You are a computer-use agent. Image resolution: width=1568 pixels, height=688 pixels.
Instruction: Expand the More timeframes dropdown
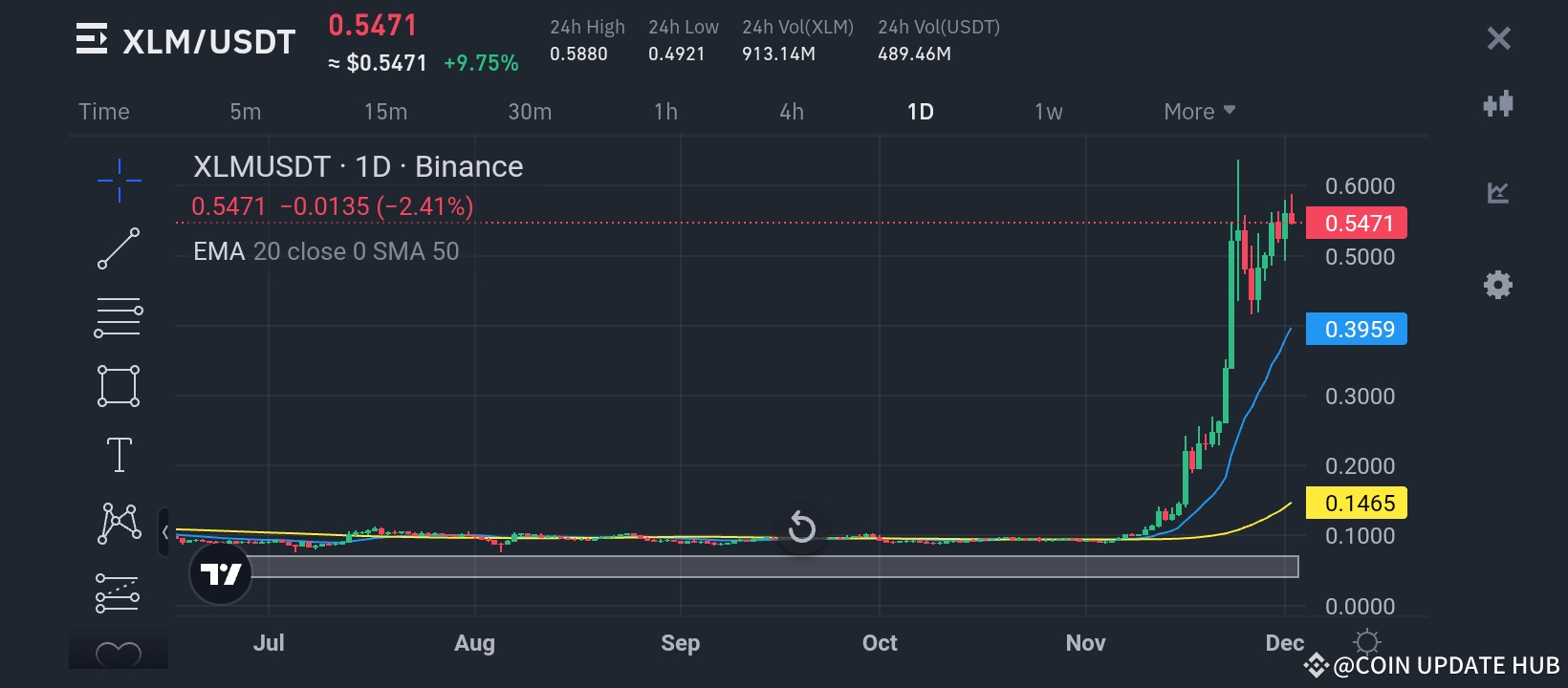1199,112
